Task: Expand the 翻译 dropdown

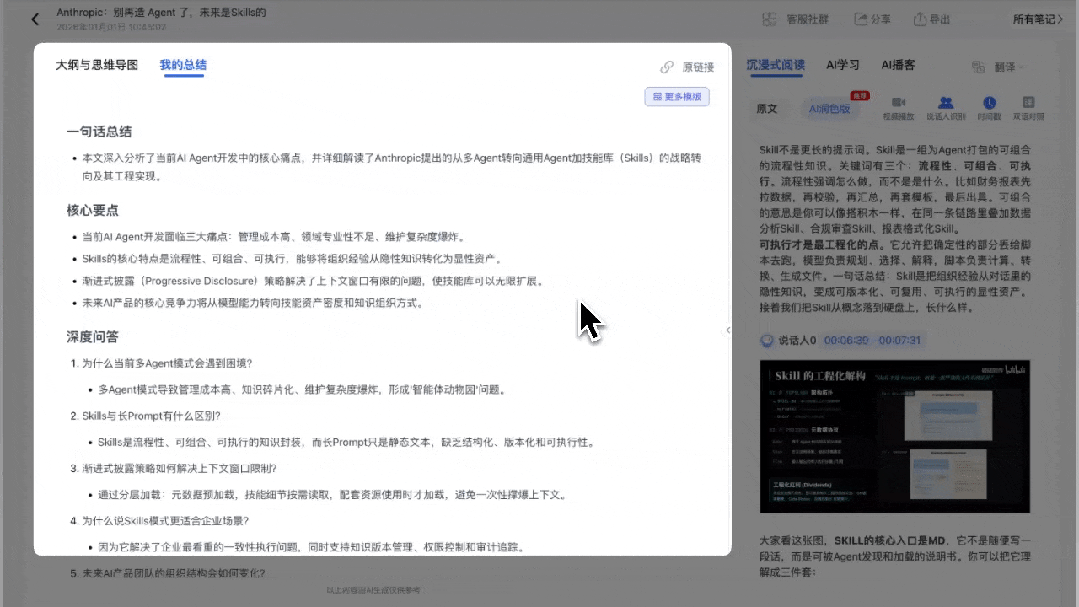Action: click(x=1009, y=67)
